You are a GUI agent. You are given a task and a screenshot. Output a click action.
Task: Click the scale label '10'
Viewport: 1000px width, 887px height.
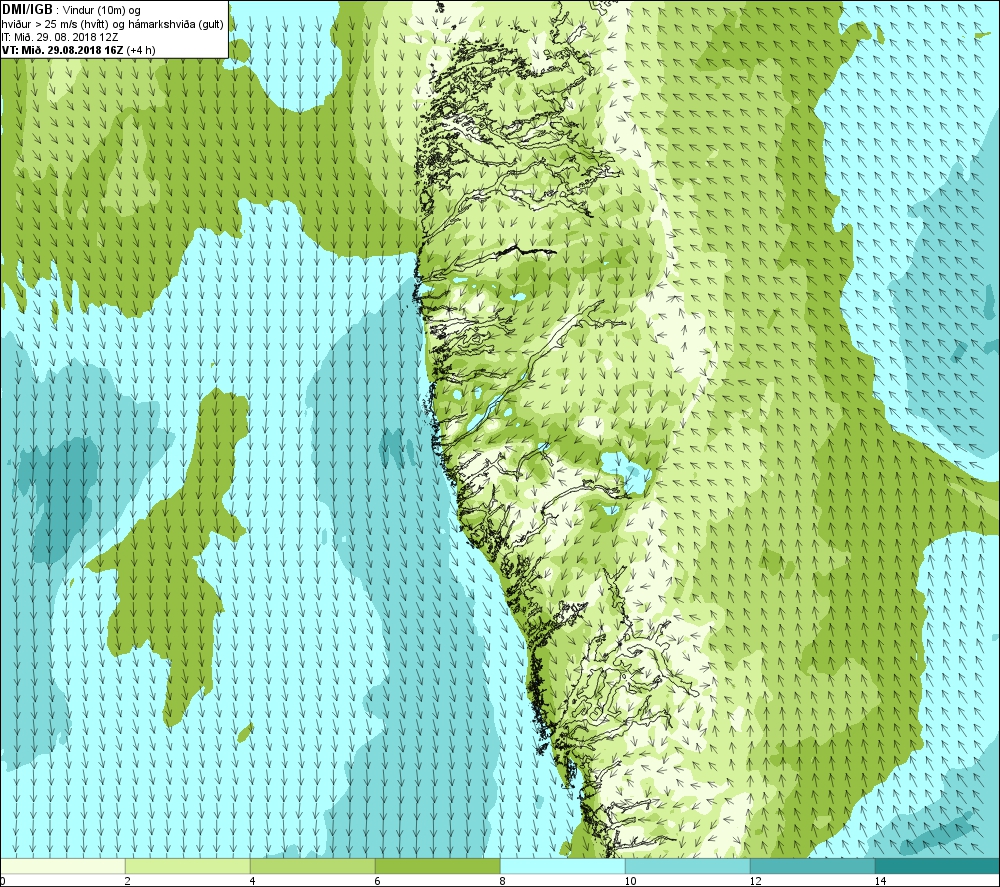630,881
